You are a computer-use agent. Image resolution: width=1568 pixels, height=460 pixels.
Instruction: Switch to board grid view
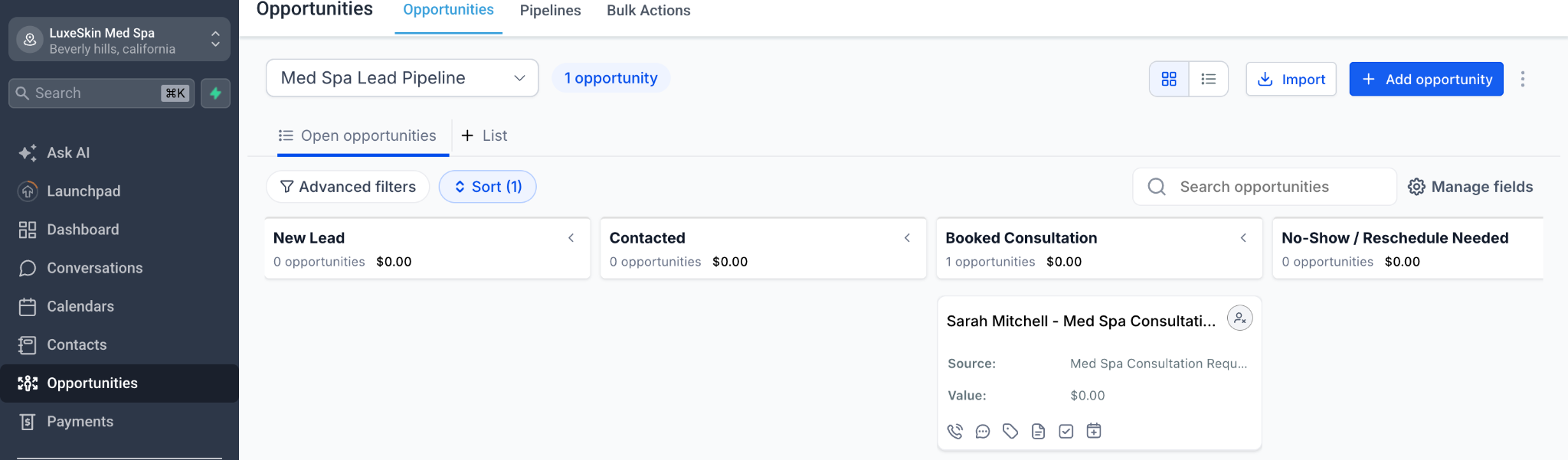click(1169, 79)
